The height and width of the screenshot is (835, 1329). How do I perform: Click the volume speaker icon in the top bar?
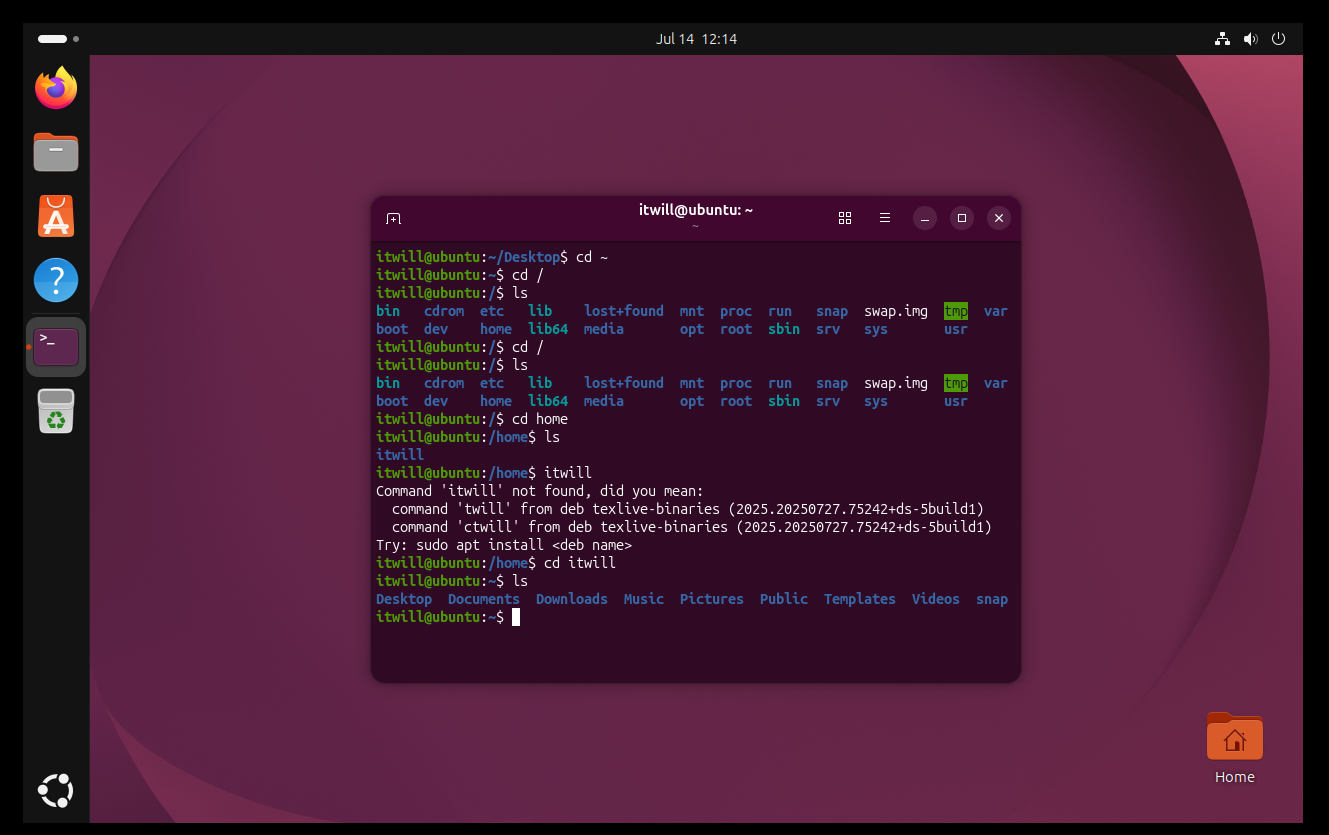click(x=1250, y=39)
